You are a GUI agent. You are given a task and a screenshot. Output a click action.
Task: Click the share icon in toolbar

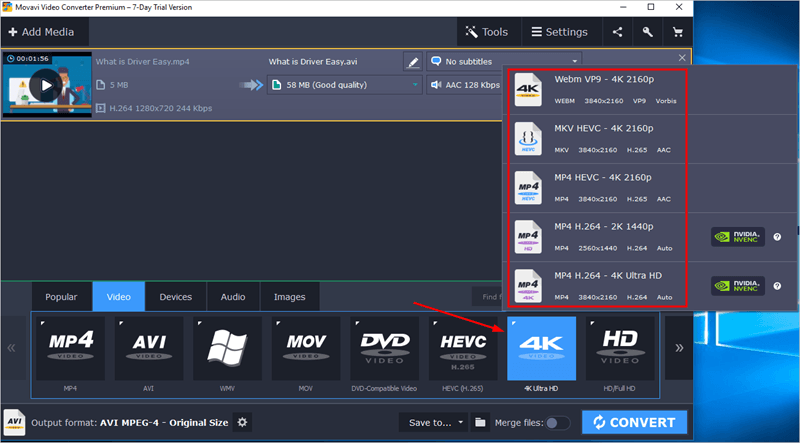pos(617,32)
